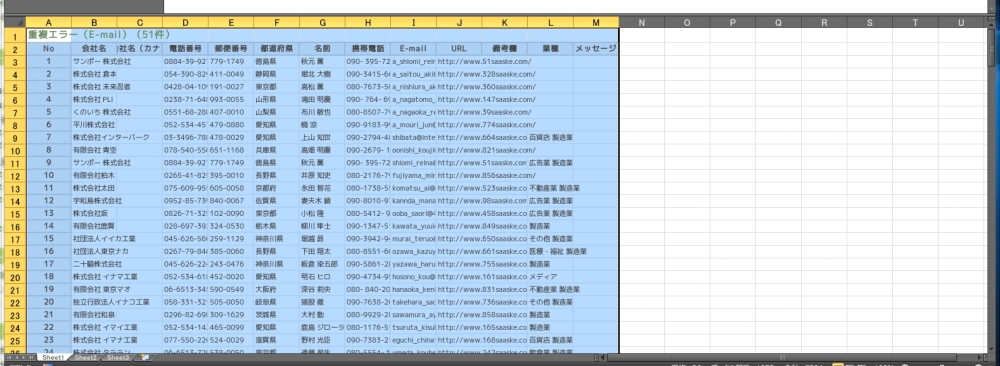This screenshot has height=366, width=1000.
Task: Switch to the Sheet3 tab
Action: coord(118,358)
